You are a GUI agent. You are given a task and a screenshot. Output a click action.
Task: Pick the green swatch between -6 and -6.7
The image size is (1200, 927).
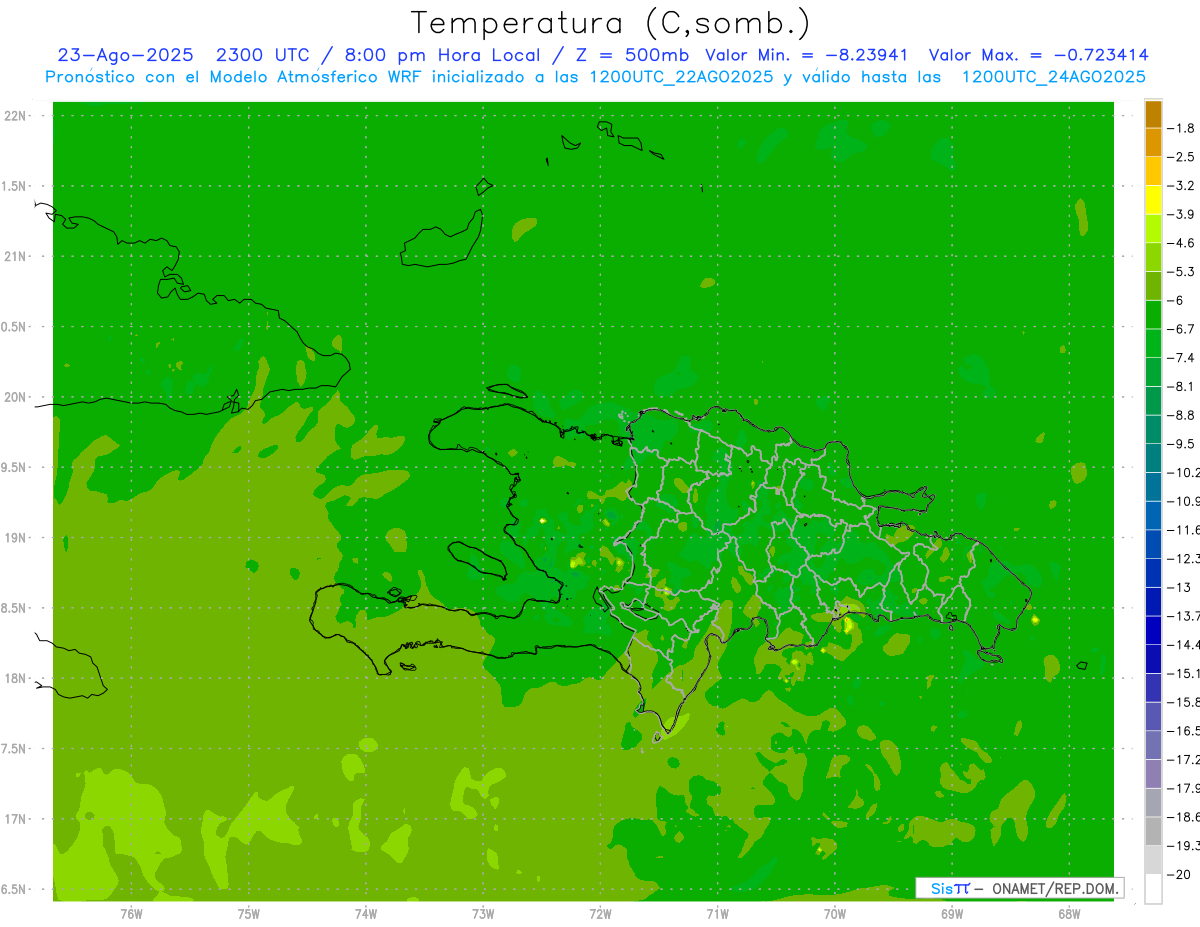pos(1153,315)
